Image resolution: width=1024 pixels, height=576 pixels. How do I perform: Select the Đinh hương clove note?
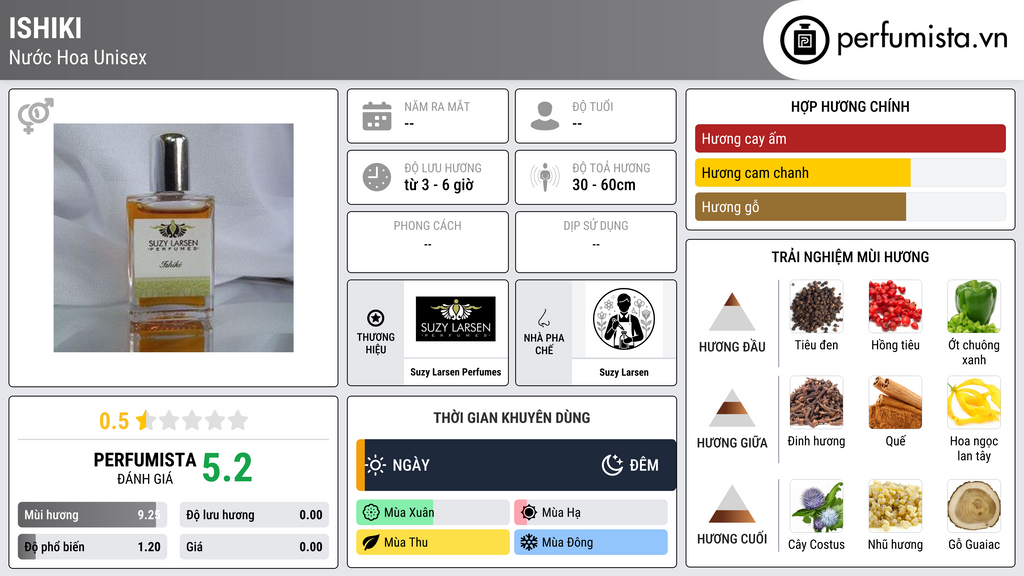816,402
